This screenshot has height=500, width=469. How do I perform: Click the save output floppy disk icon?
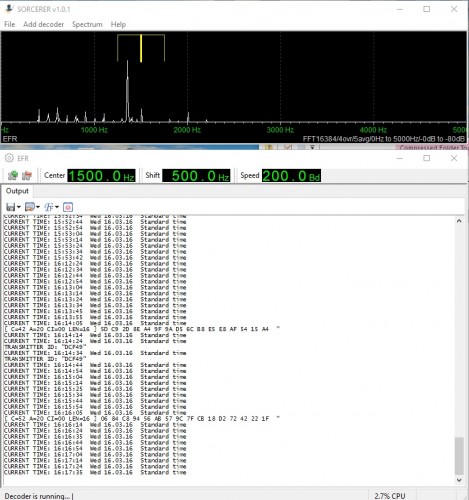(x=11, y=207)
